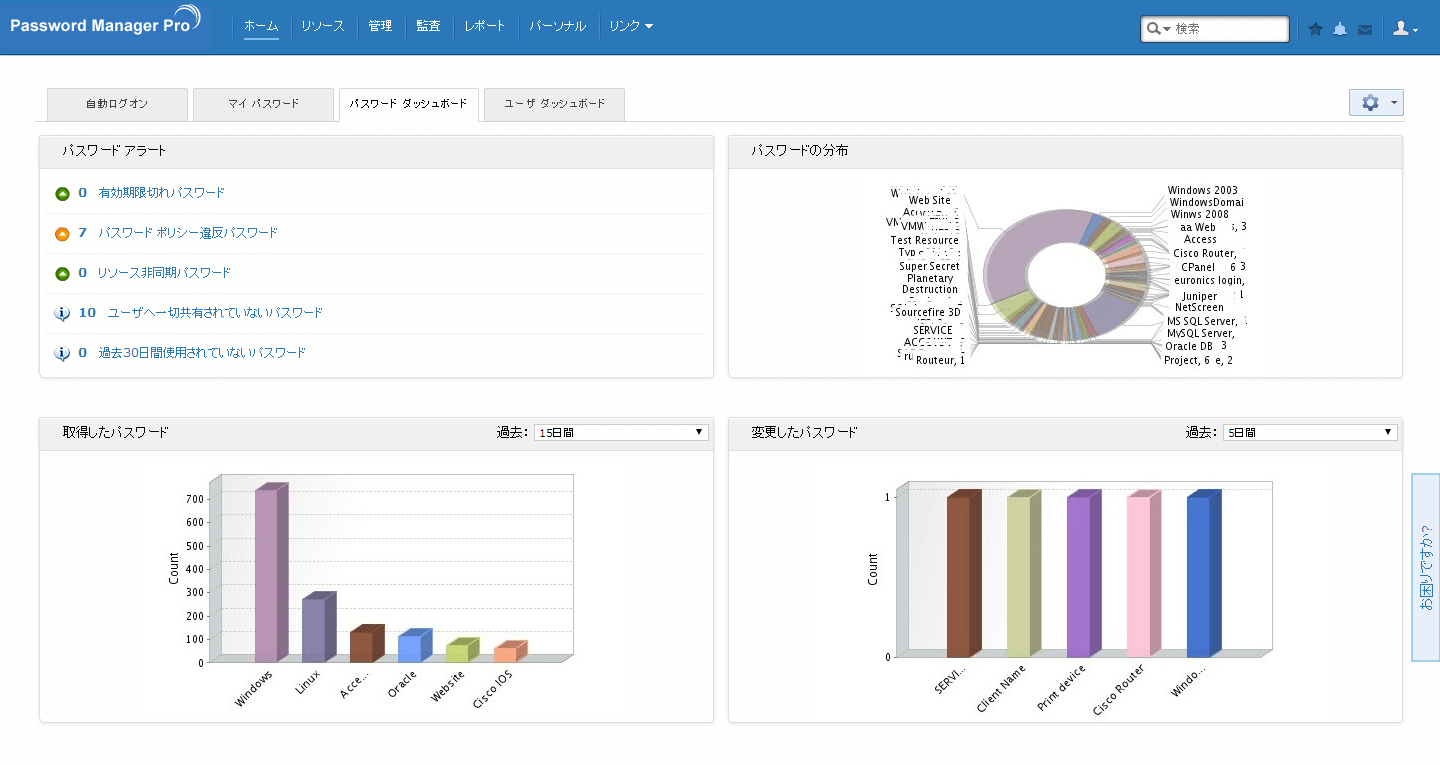Click the donut chart in パスワードの分布

[1066, 274]
